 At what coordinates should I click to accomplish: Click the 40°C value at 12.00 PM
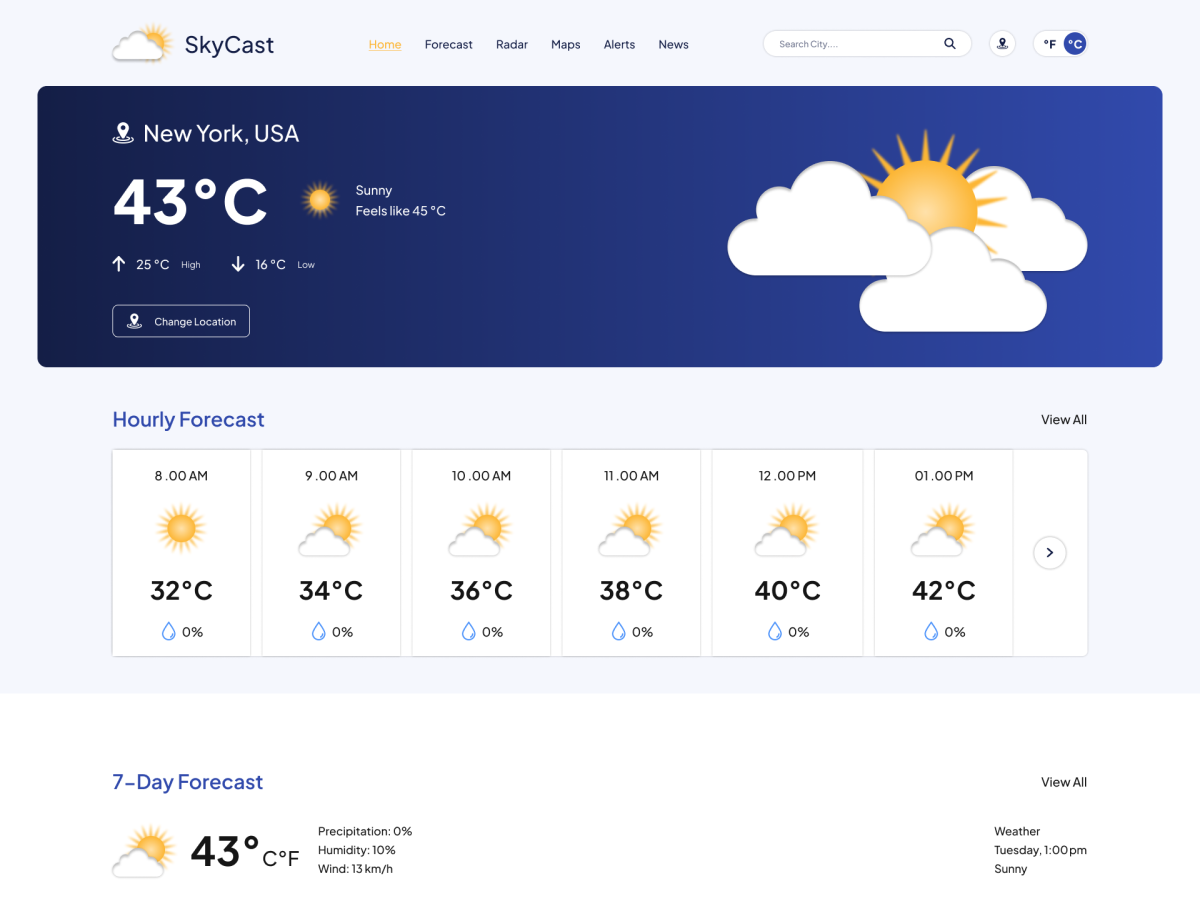[787, 590]
